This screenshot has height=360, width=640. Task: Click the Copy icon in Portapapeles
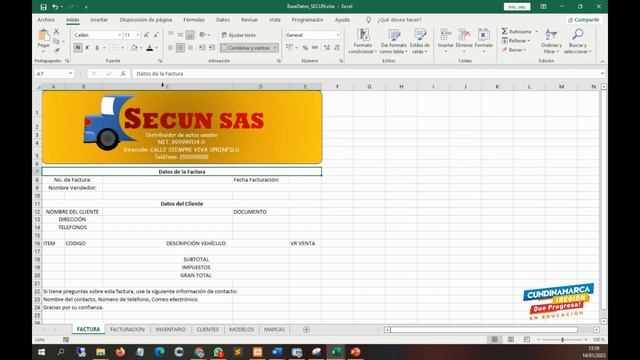click(x=56, y=41)
